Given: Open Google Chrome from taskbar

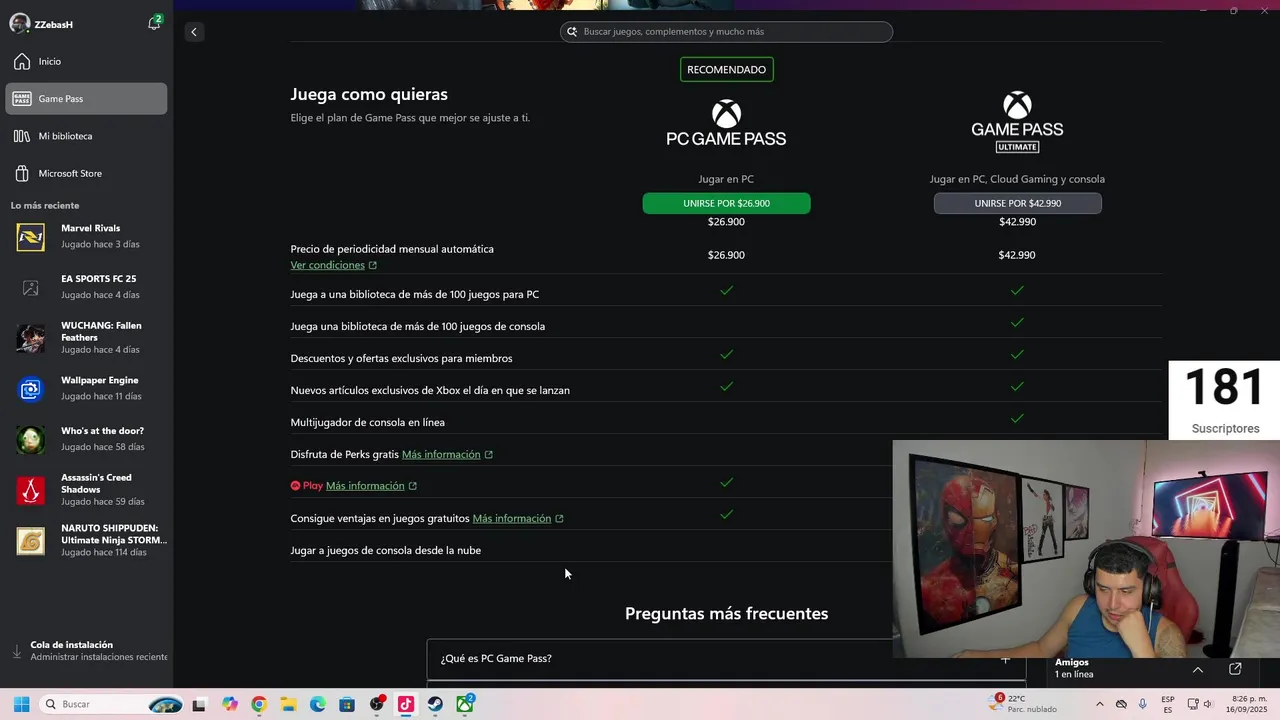Looking at the screenshot, I should coord(259,704).
